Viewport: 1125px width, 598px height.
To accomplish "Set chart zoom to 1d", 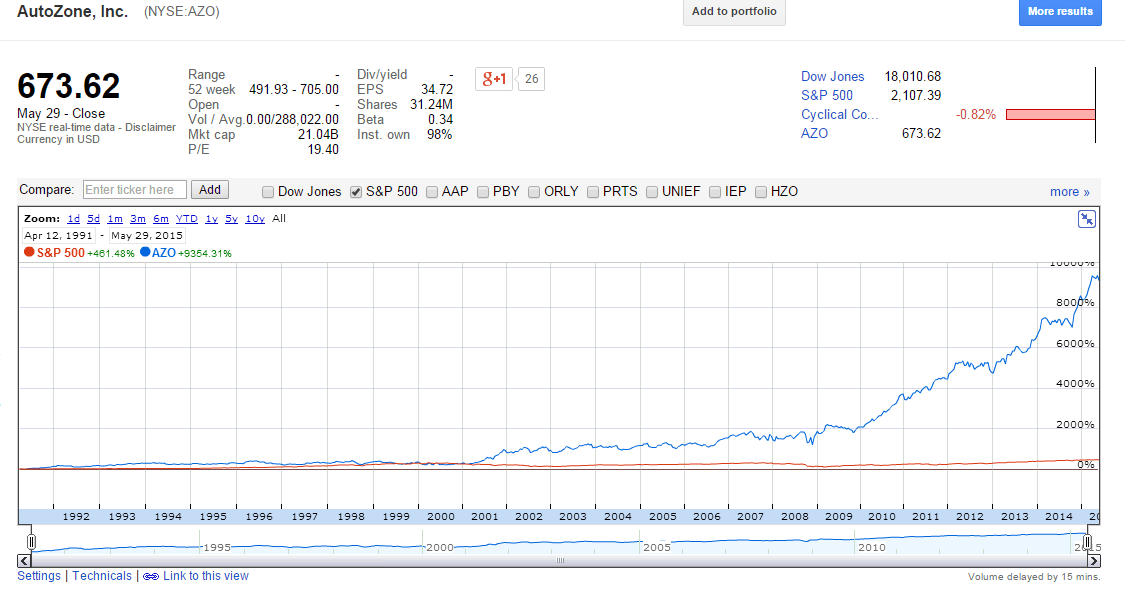I will (x=73, y=219).
